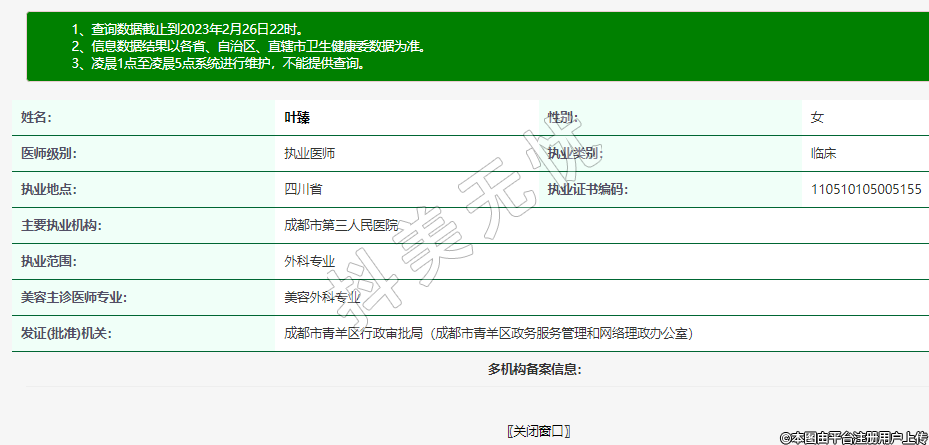This screenshot has width=929, height=445.
Task: Select the 执业医师 value text
Action: 310,154
